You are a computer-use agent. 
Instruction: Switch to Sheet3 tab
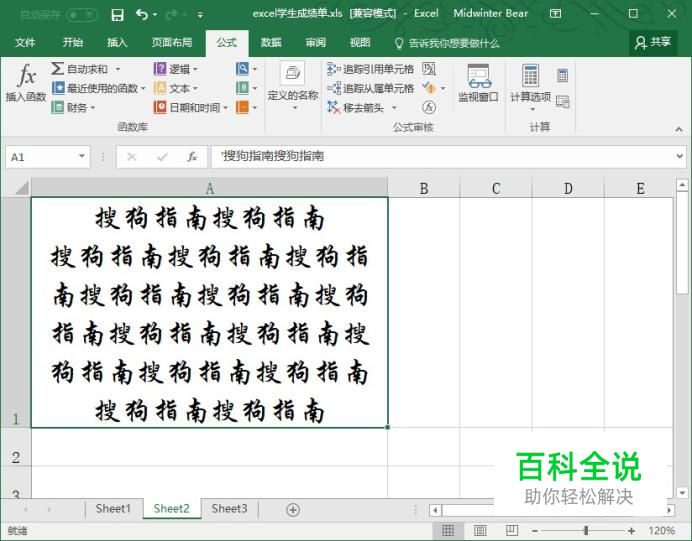(x=229, y=509)
